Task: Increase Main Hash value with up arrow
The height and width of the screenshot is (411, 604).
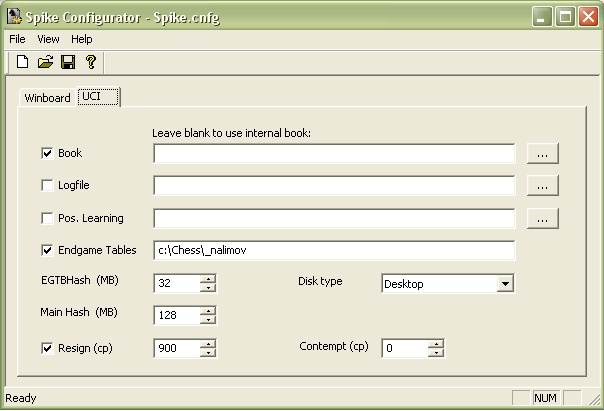Action: 208,311
